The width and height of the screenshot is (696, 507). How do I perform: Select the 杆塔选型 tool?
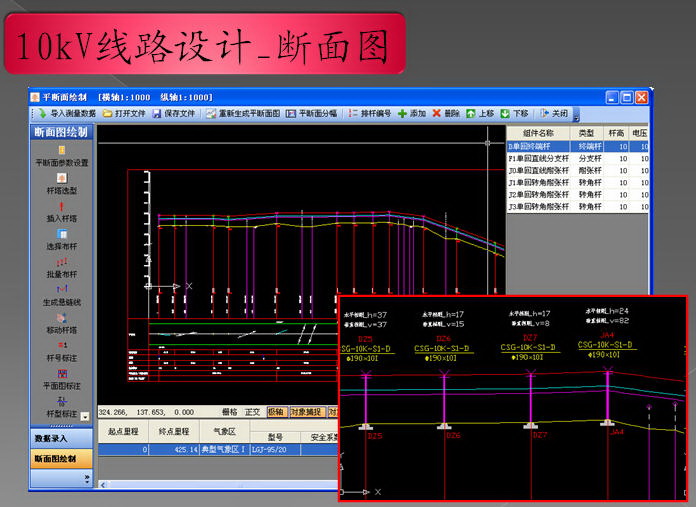point(62,184)
